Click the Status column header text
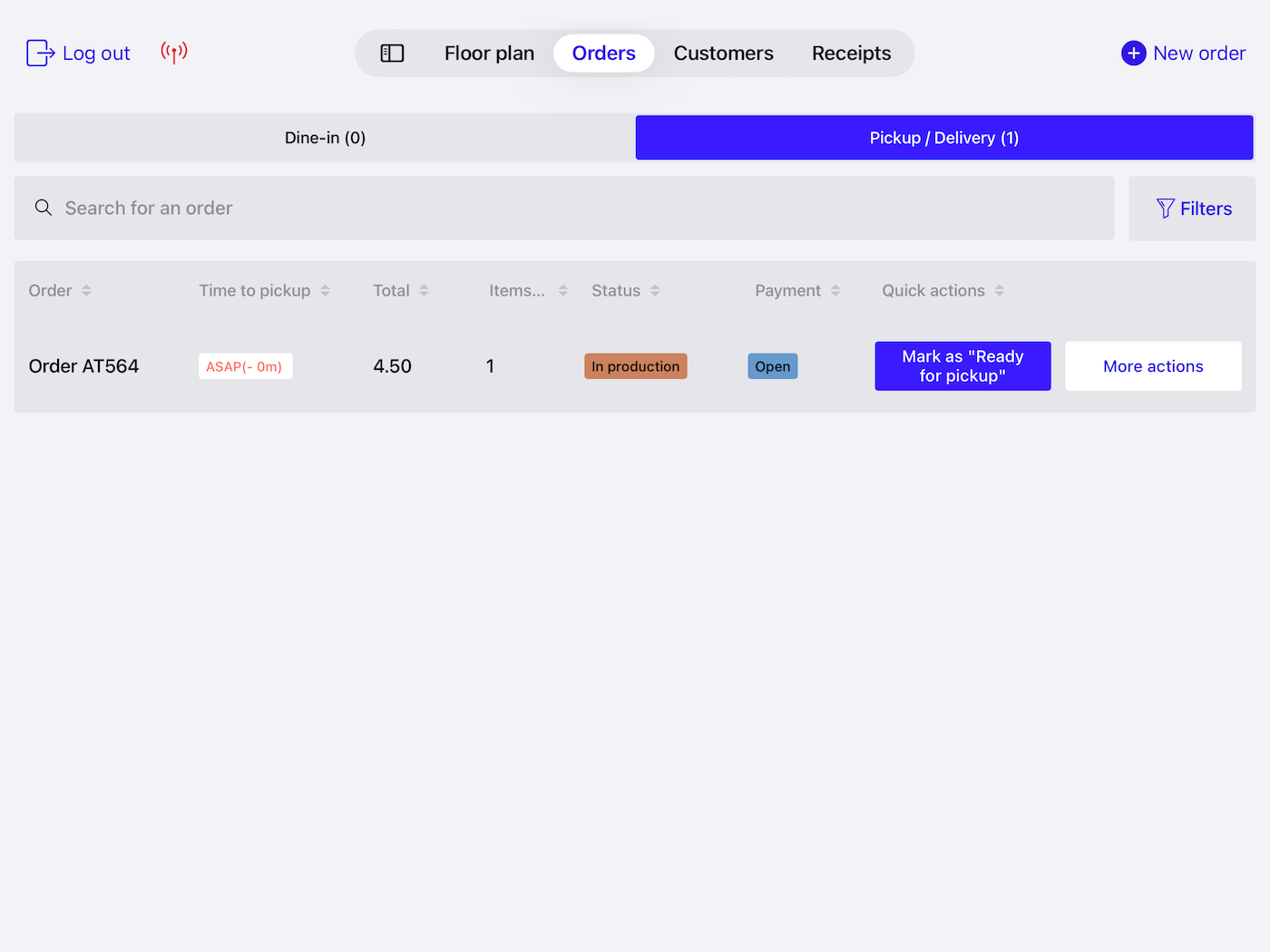This screenshot has width=1270, height=952. point(616,290)
